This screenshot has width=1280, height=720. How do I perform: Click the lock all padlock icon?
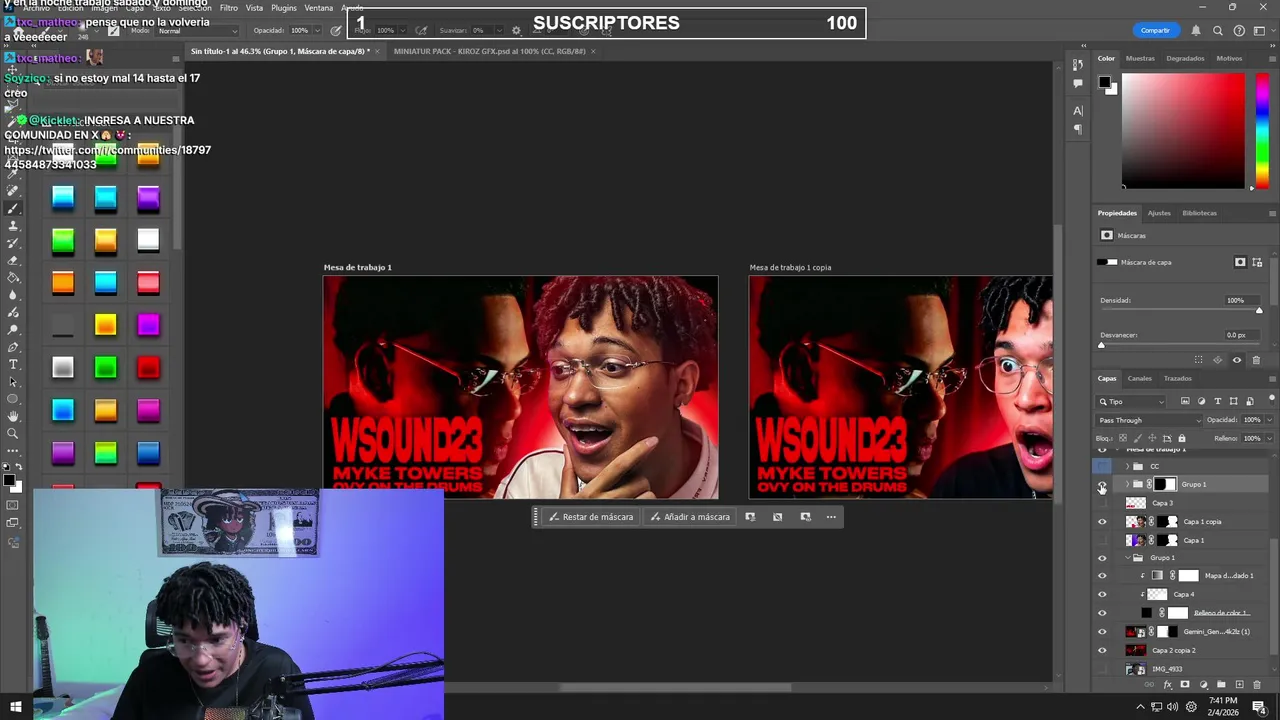(x=1181, y=438)
